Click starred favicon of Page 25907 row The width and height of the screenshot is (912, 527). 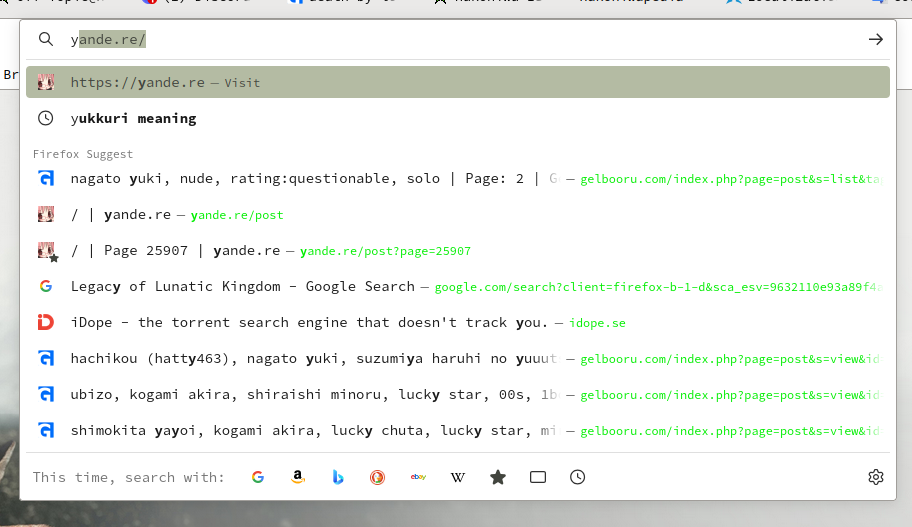click(x=47, y=251)
